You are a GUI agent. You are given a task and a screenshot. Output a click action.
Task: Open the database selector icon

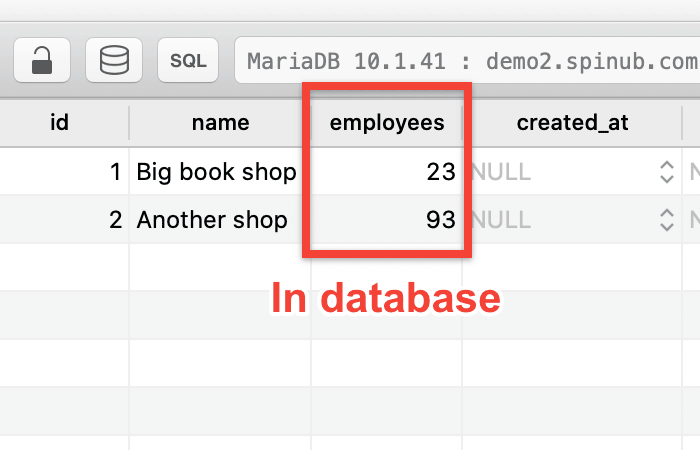click(x=114, y=61)
